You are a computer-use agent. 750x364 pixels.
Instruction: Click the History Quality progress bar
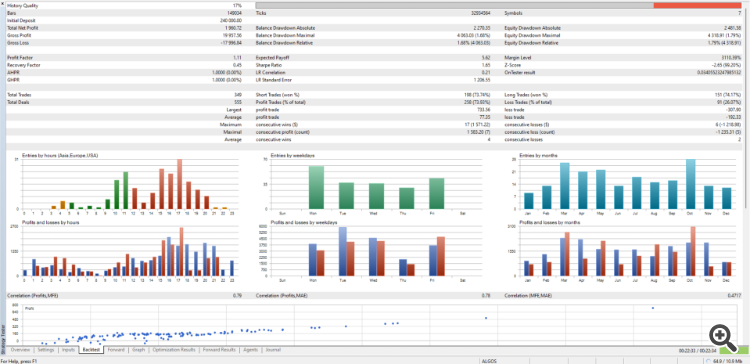[x=498, y=6]
